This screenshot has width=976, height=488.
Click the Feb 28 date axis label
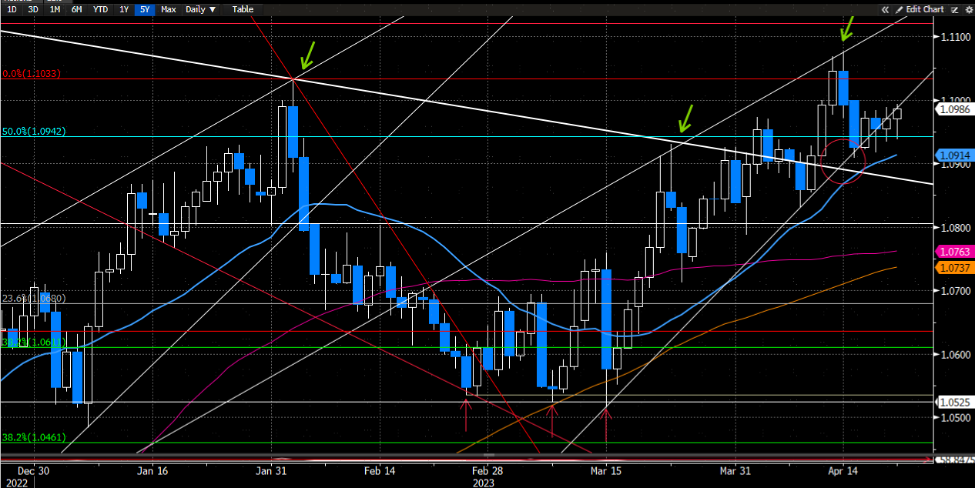(x=487, y=470)
